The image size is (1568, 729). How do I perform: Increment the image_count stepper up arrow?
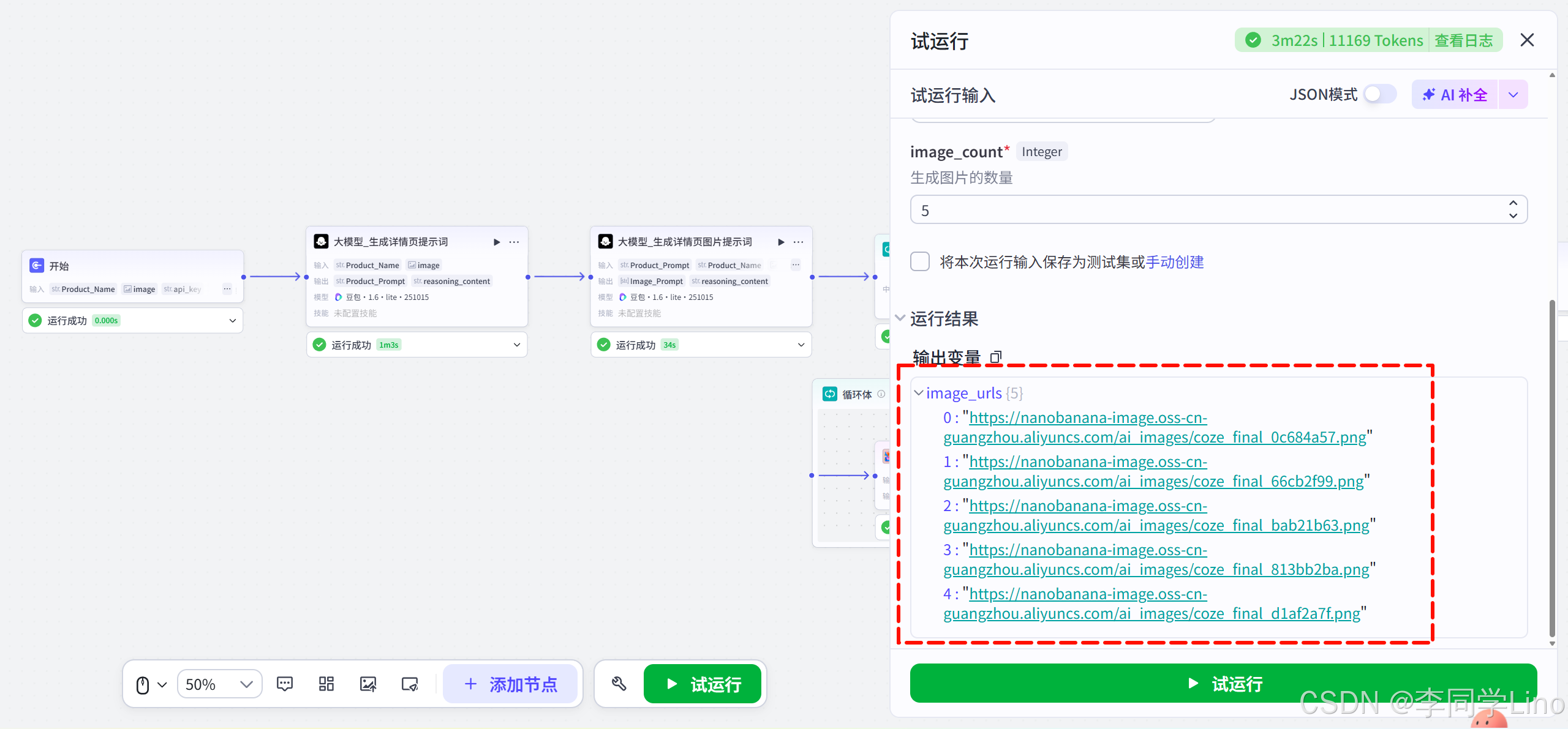(x=1513, y=204)
